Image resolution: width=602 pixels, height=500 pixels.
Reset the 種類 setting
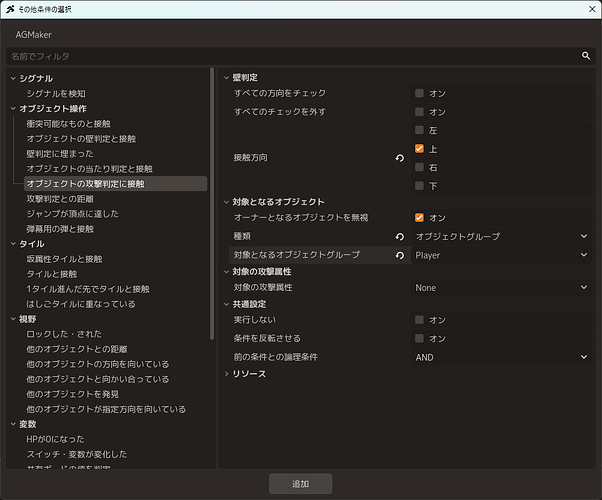click(400, 237)
